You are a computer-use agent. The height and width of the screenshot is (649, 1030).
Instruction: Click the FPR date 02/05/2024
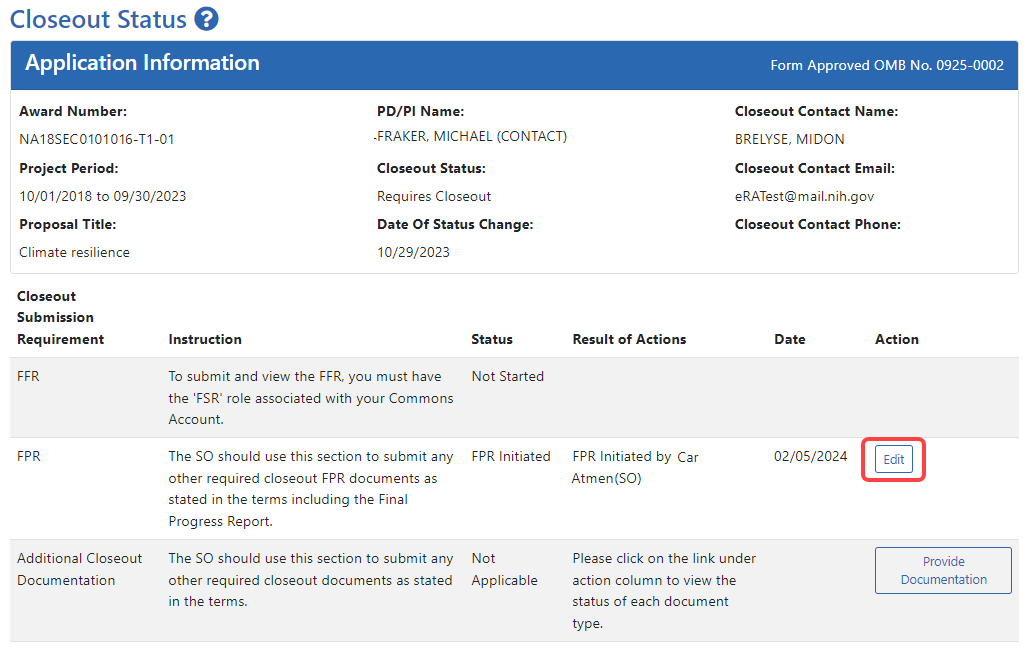810,456
